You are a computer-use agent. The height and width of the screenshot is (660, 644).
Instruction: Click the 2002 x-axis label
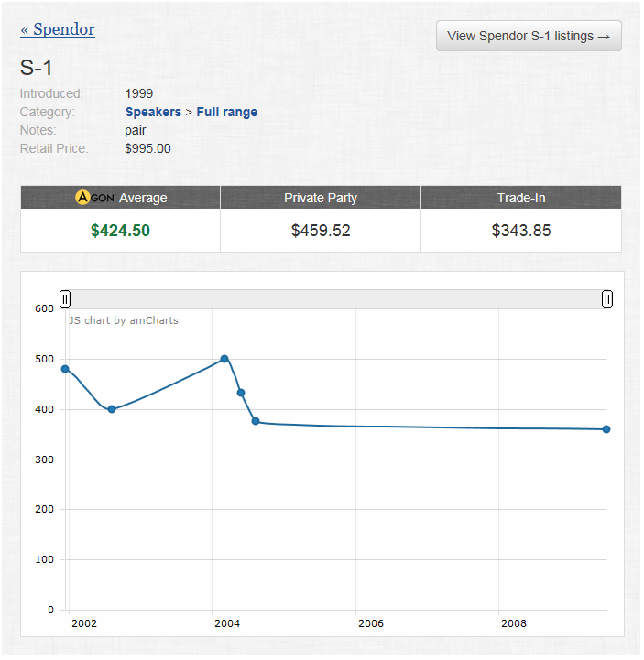pyautogui.click(x=84, y=624)
